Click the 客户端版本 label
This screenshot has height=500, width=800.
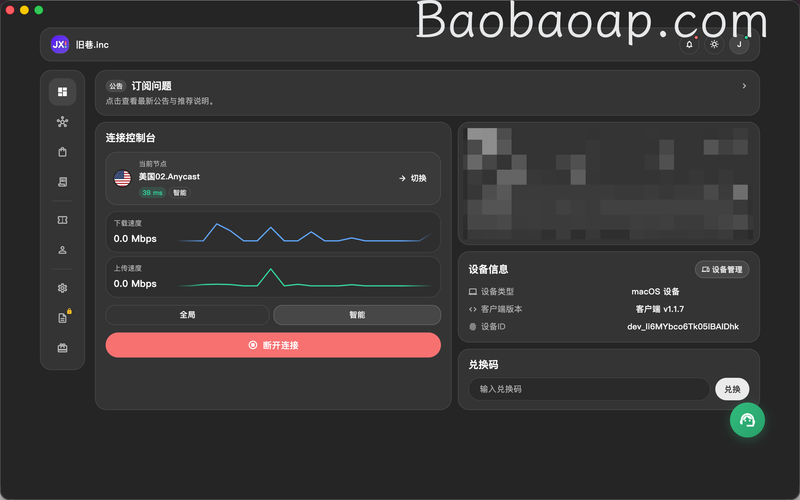click(502, 309)
